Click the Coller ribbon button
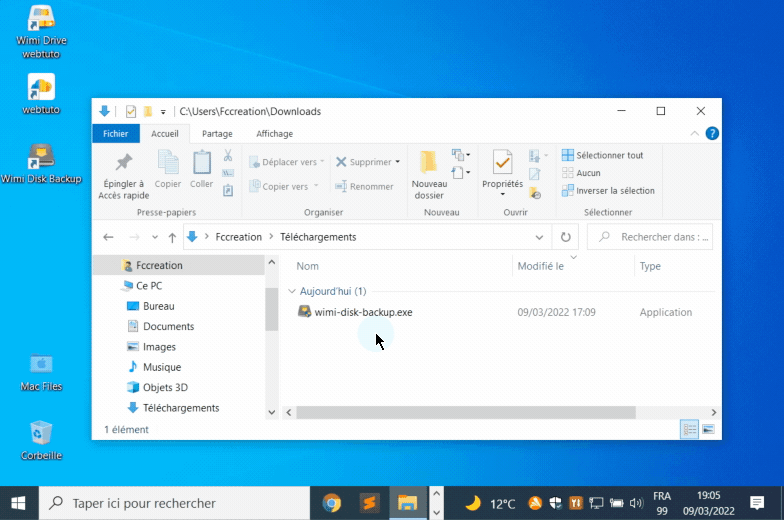The width and height of the screenshot is (784, 520). (x=202, y=170)
